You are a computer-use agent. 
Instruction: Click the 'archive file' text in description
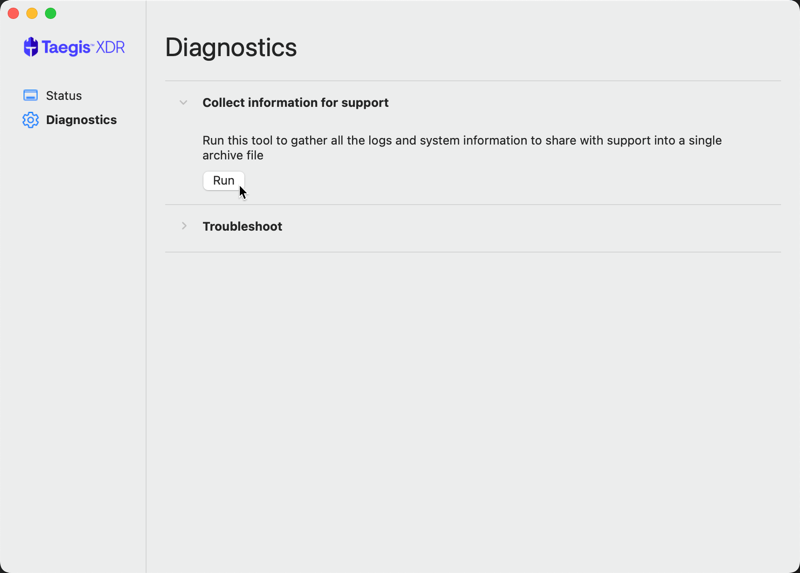coord(233,155)
